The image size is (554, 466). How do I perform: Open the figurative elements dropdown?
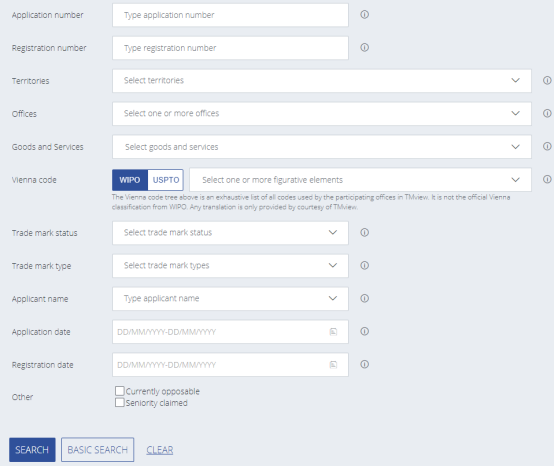360,180
